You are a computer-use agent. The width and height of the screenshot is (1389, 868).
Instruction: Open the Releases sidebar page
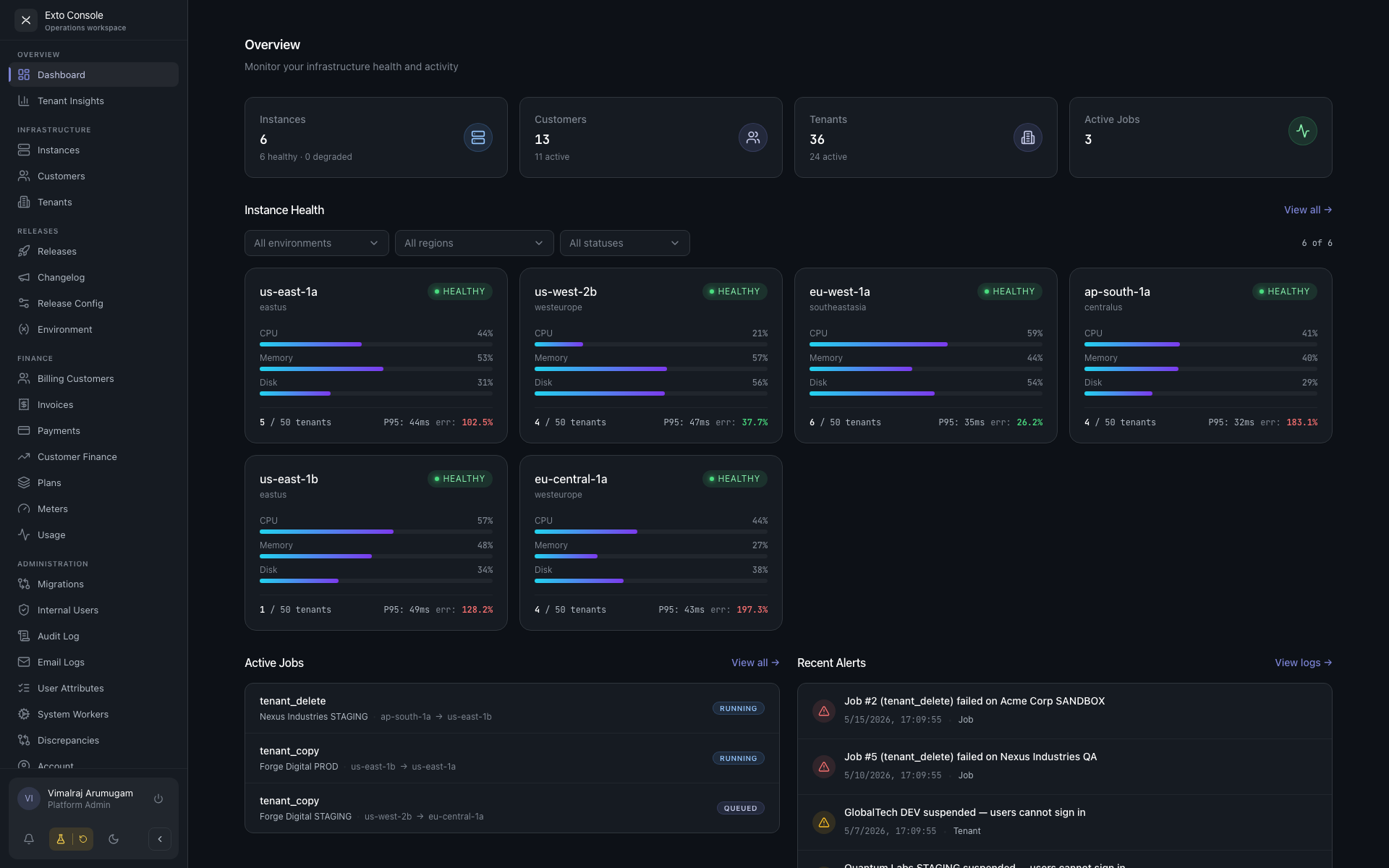coord(93,251)
